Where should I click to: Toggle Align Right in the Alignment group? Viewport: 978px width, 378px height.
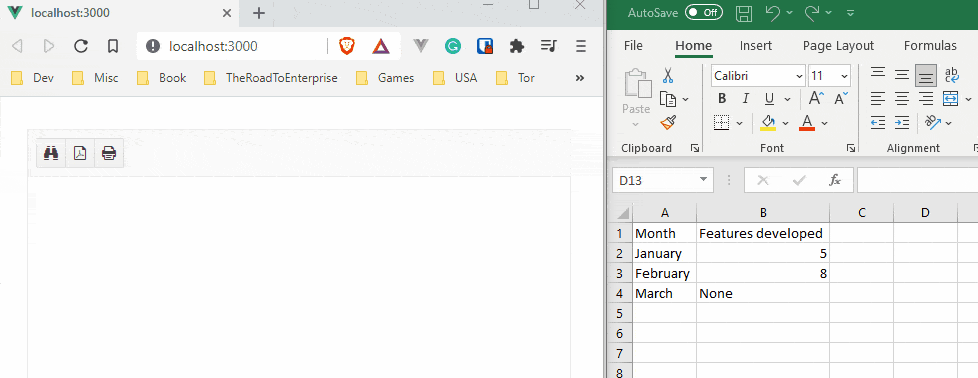click(x=926, y=99)
